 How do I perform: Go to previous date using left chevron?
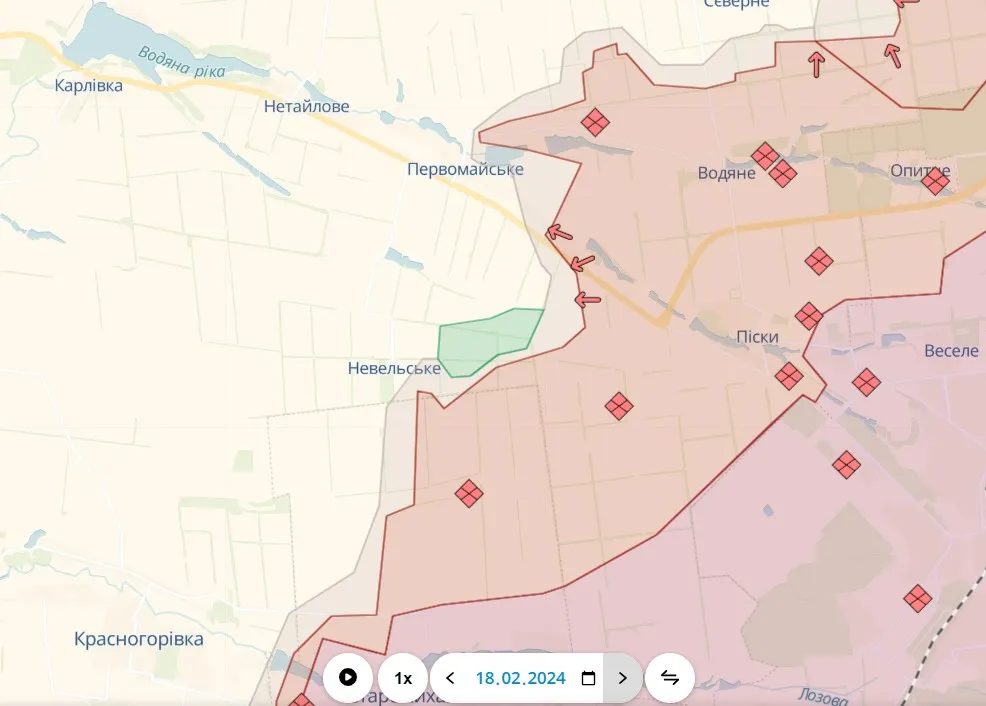(450, 678)
